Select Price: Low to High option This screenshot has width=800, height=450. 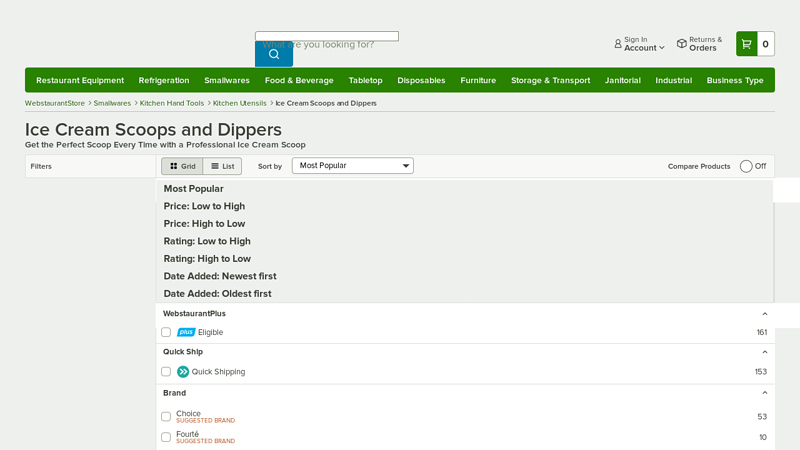click(x=204, y=206)
